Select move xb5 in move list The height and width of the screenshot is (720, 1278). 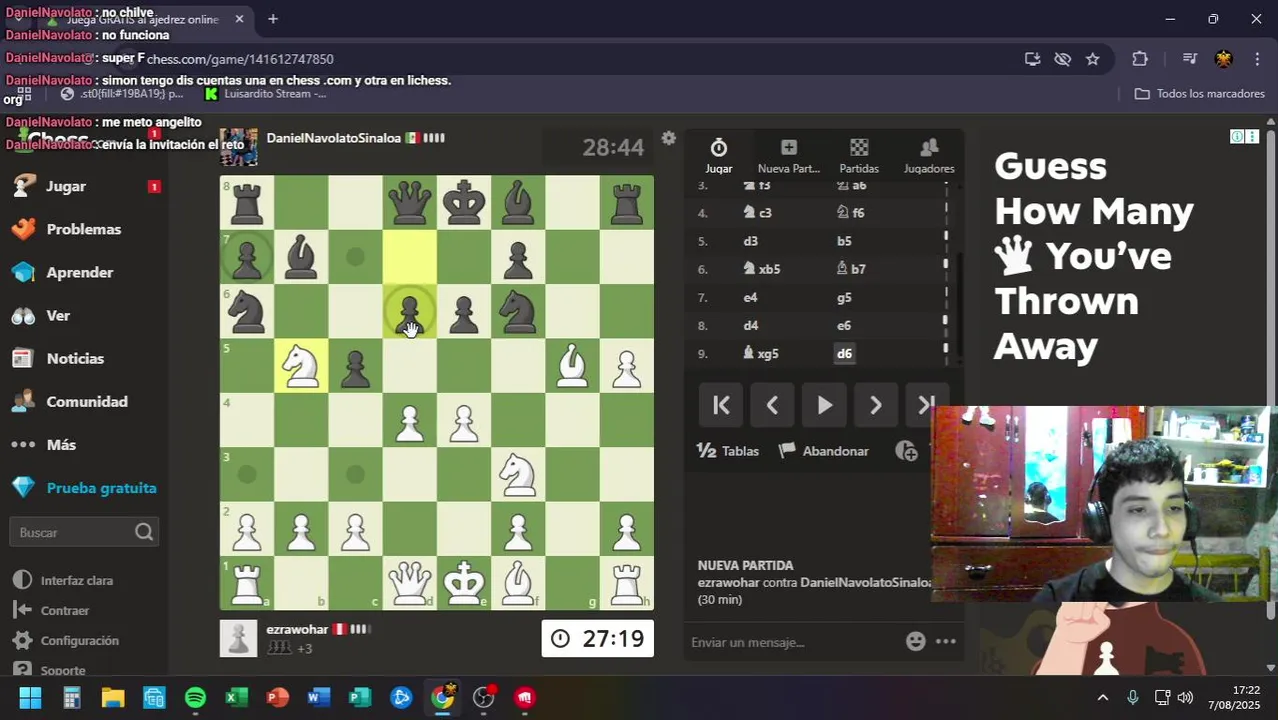761,269
